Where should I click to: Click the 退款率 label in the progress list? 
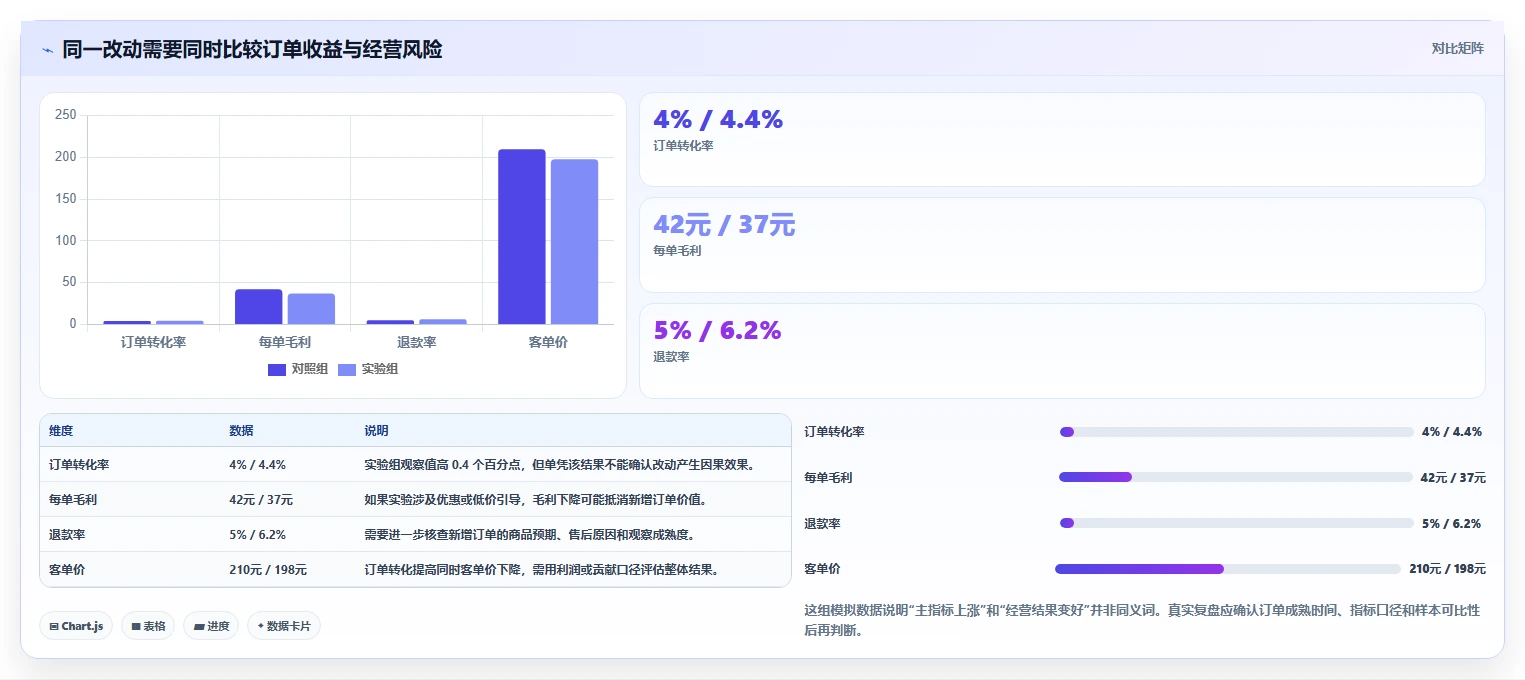[823, 523]
